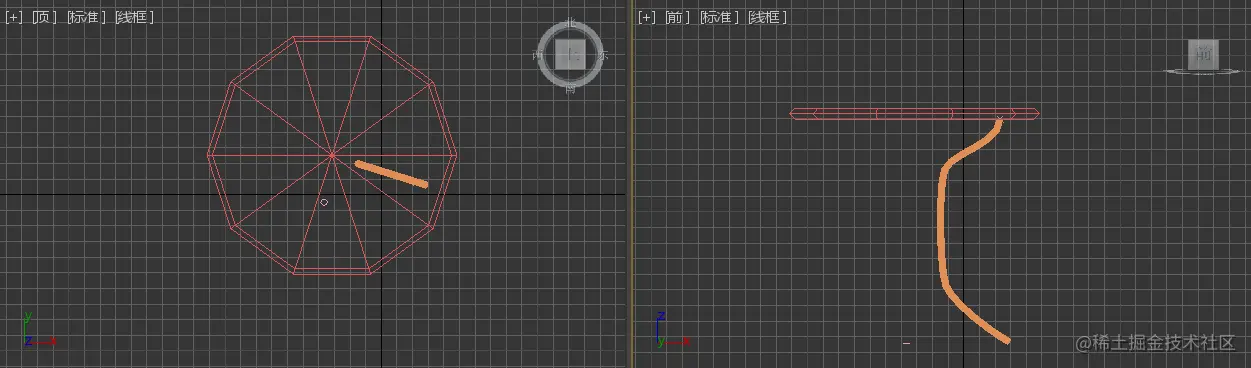
Task: Open 线框 display menu in Top (顶) viewport
Action: click(x=134, y=17)
